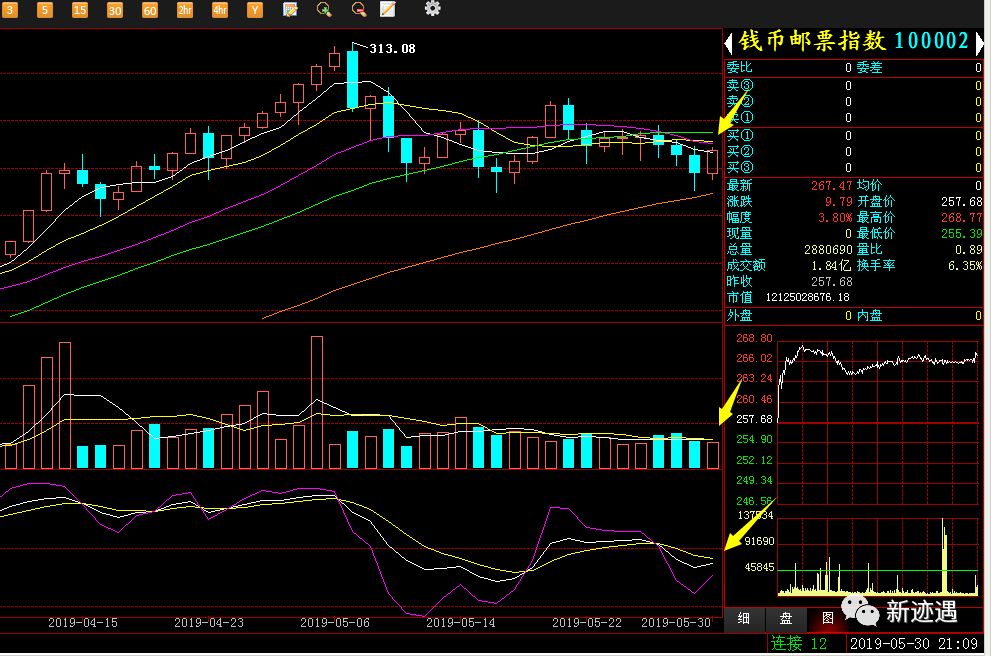This screenshot has height=656, width=991.
Task: Select the 5-minute timeframe button
Action: [x=44, y=9]
